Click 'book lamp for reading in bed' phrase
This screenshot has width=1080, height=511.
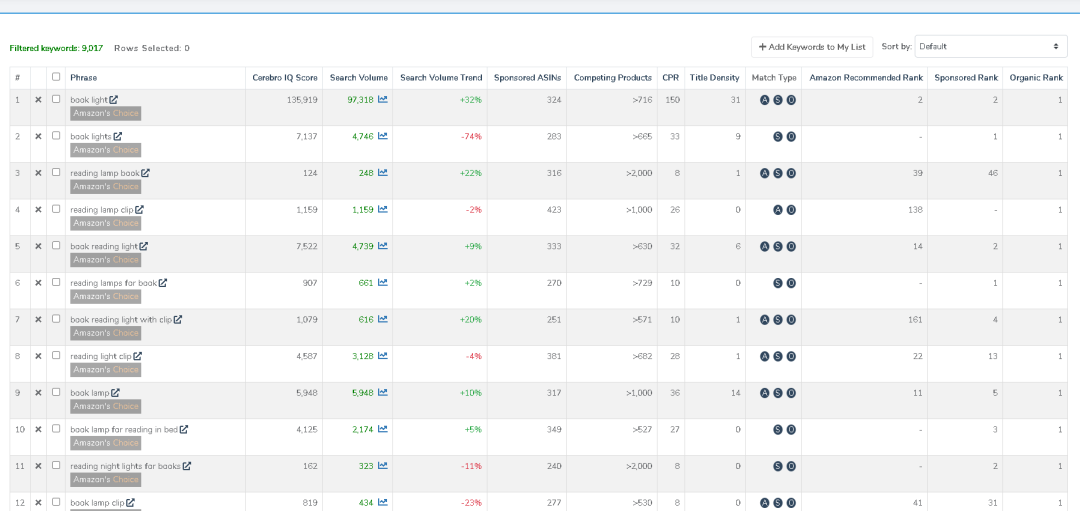click(123, 430)
